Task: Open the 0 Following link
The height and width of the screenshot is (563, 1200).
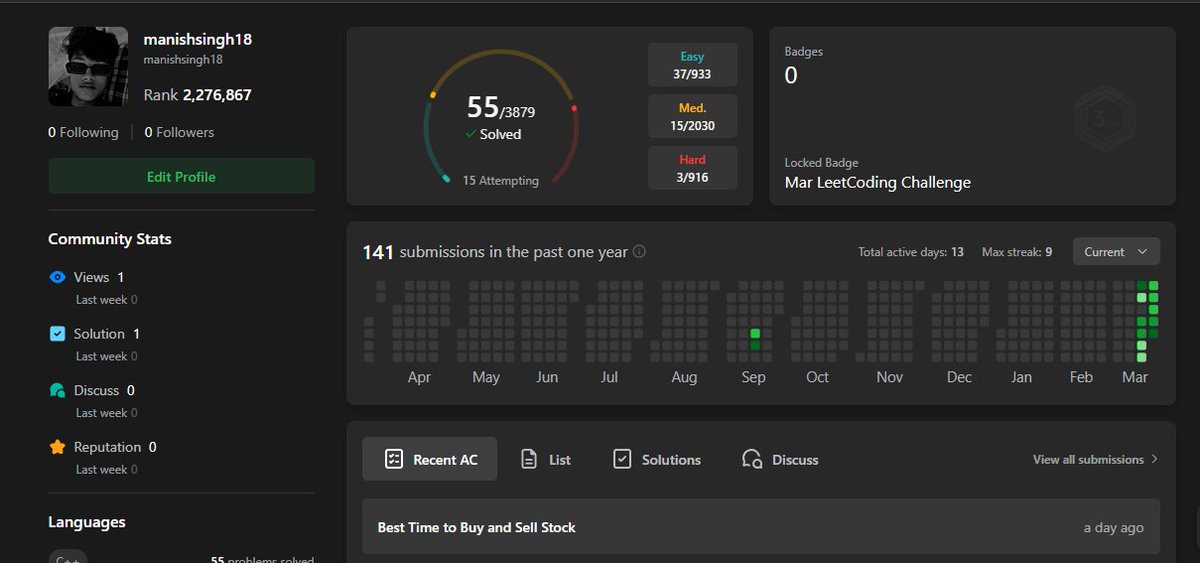Action: point(83,132)
